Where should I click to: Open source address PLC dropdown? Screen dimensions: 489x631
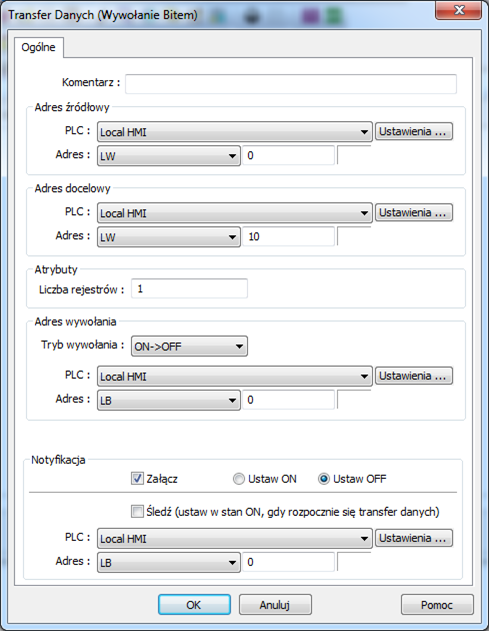[x=234, y=132]
